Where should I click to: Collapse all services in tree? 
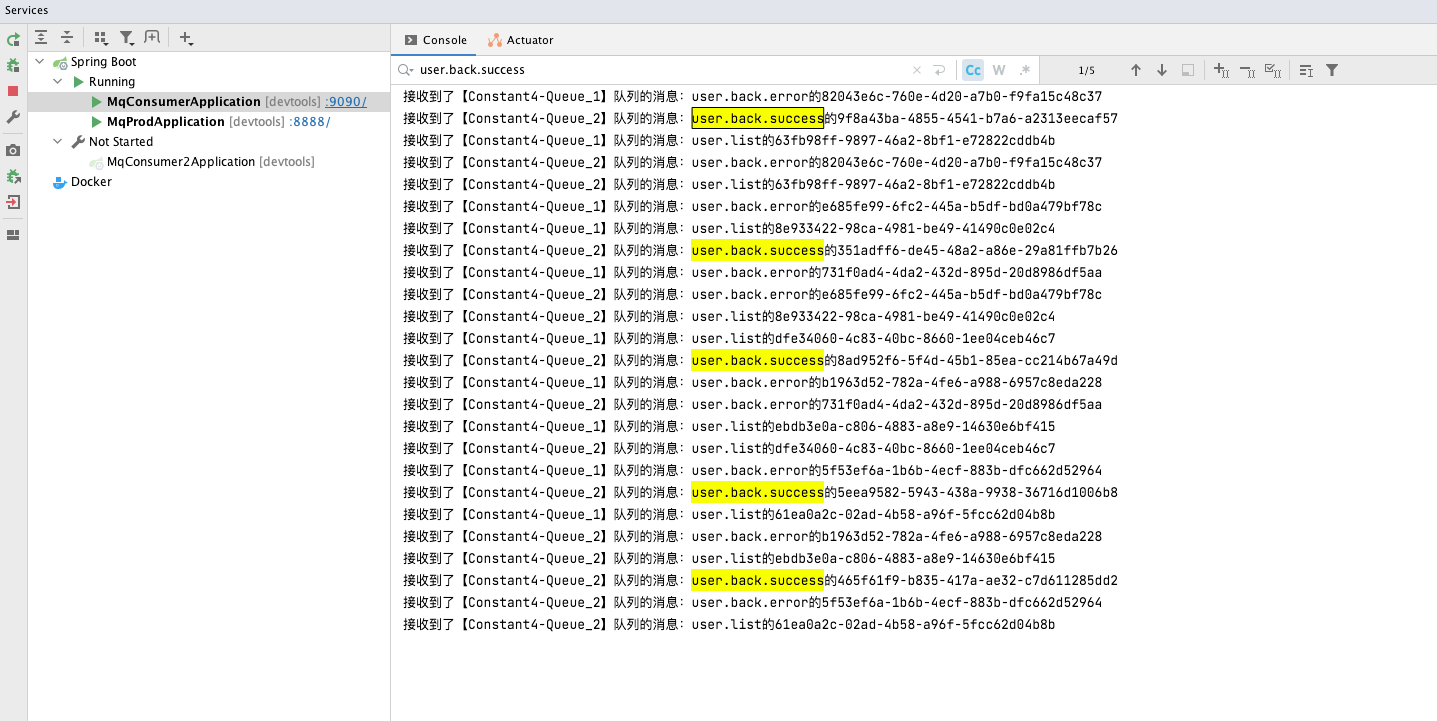pyautogui.click(x=66, y=38)
